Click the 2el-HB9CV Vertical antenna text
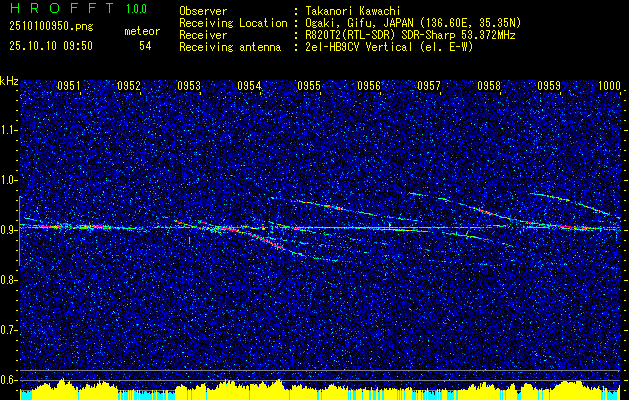The width and height of the screenshot is (629, 400). point(390,47)
